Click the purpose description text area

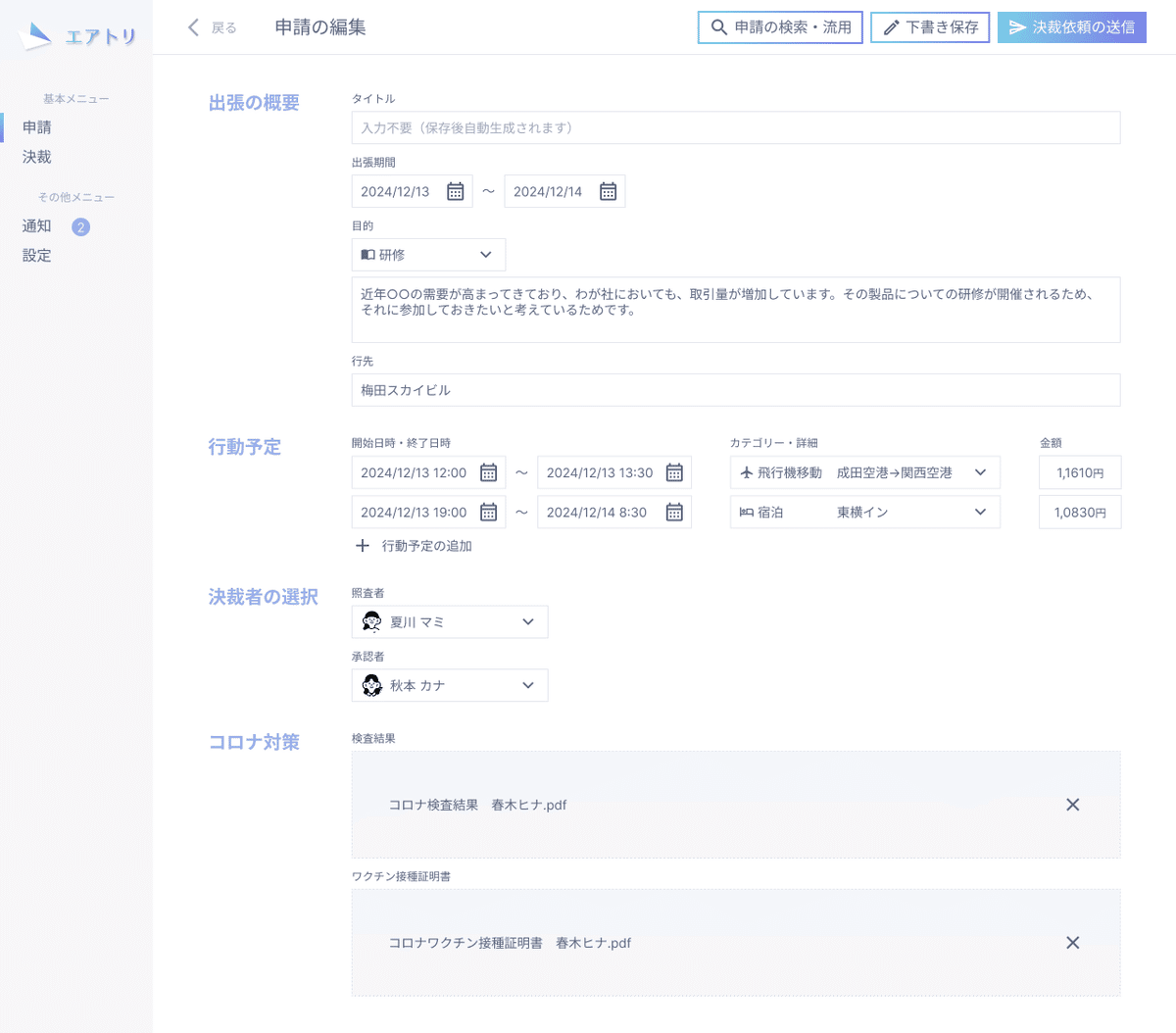coord(736,310)
